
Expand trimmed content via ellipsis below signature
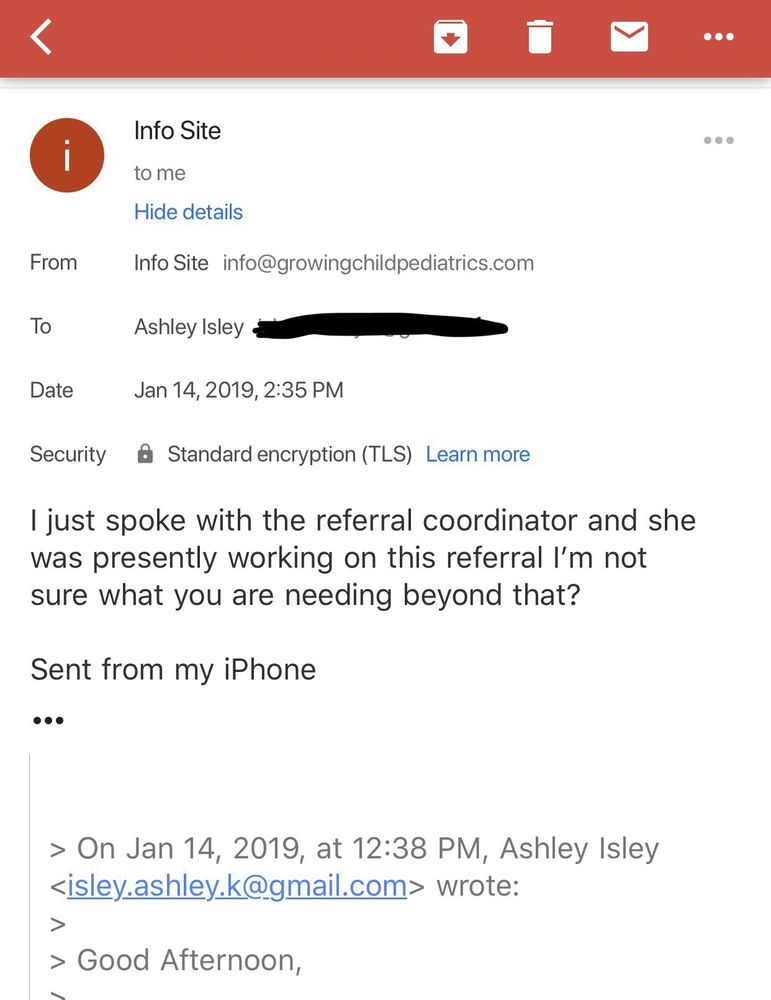[48, 720]
